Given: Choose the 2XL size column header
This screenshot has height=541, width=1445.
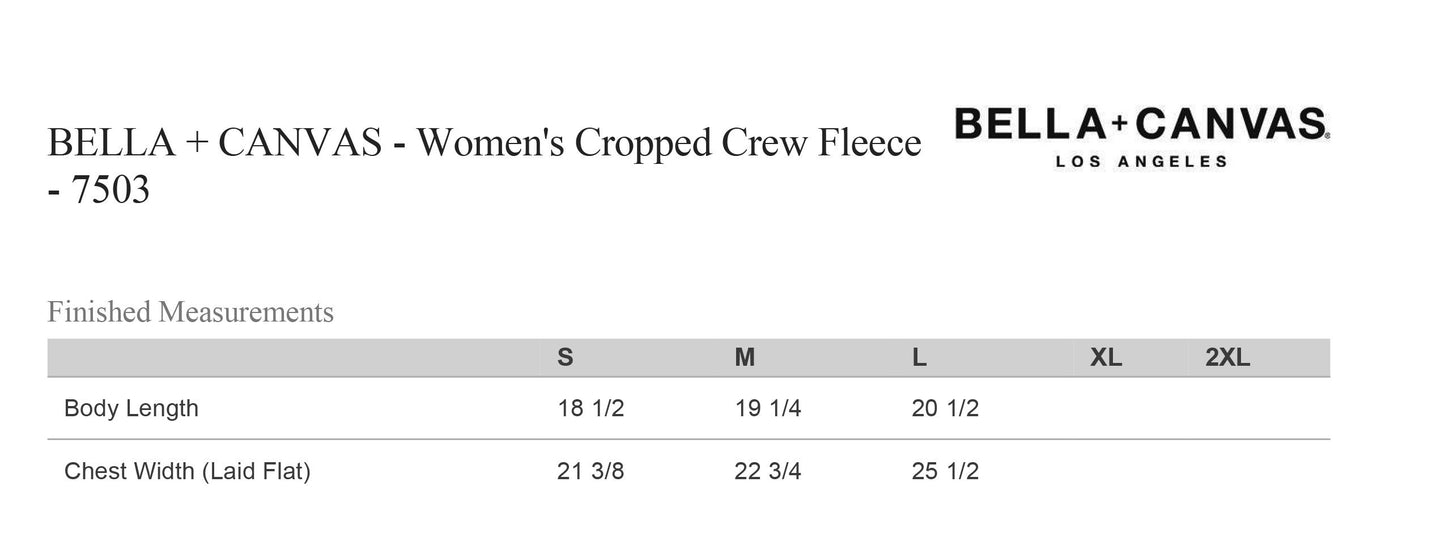Looking at the screenshot, I should (1228, 358).
